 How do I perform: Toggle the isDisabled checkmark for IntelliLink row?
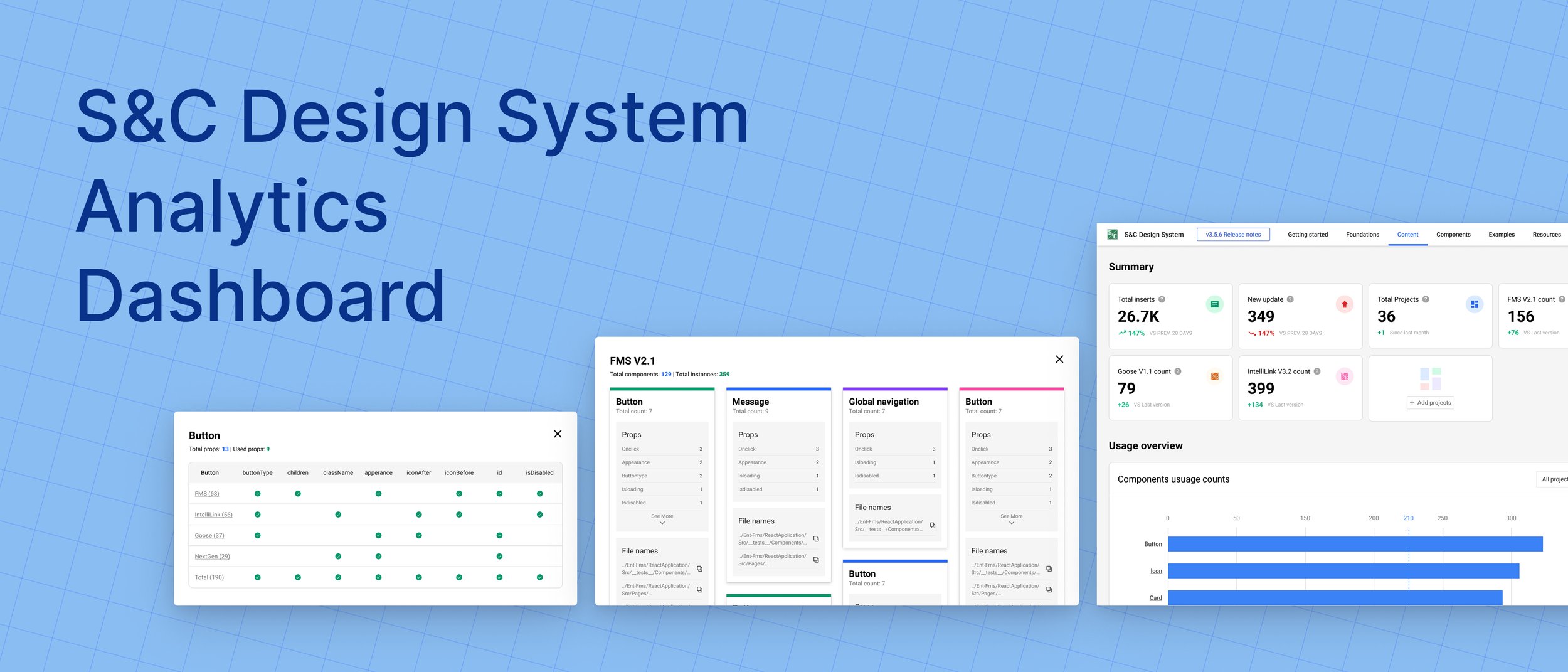tap(539, 515)
